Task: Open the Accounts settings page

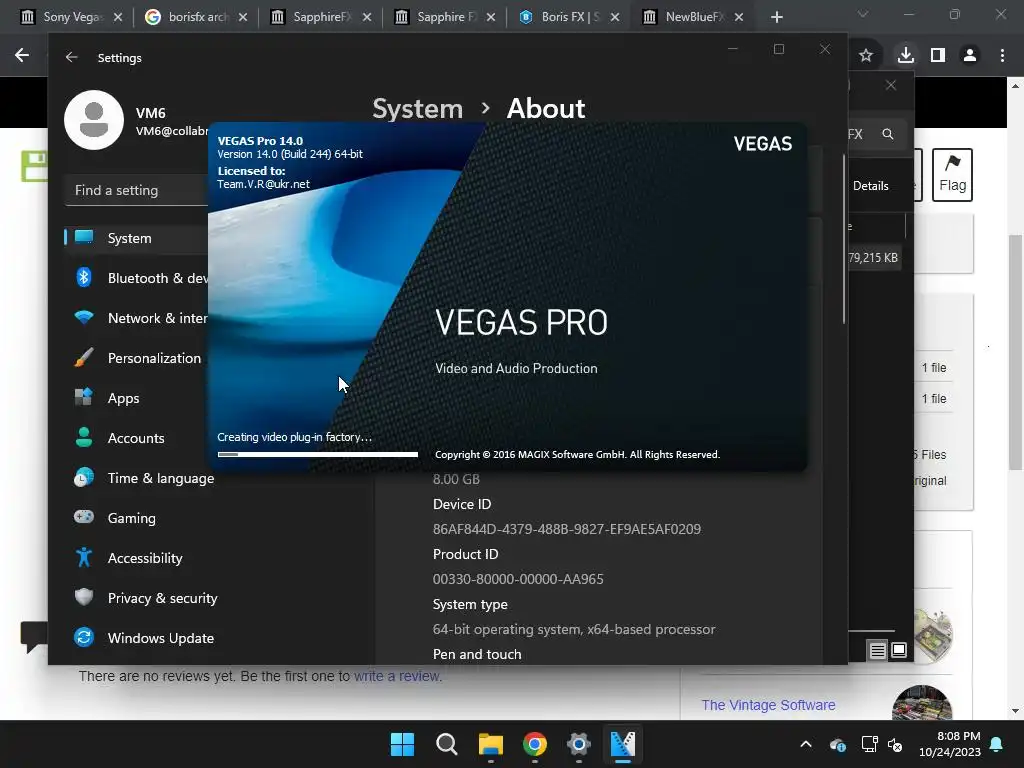Action: pos(136,438)
